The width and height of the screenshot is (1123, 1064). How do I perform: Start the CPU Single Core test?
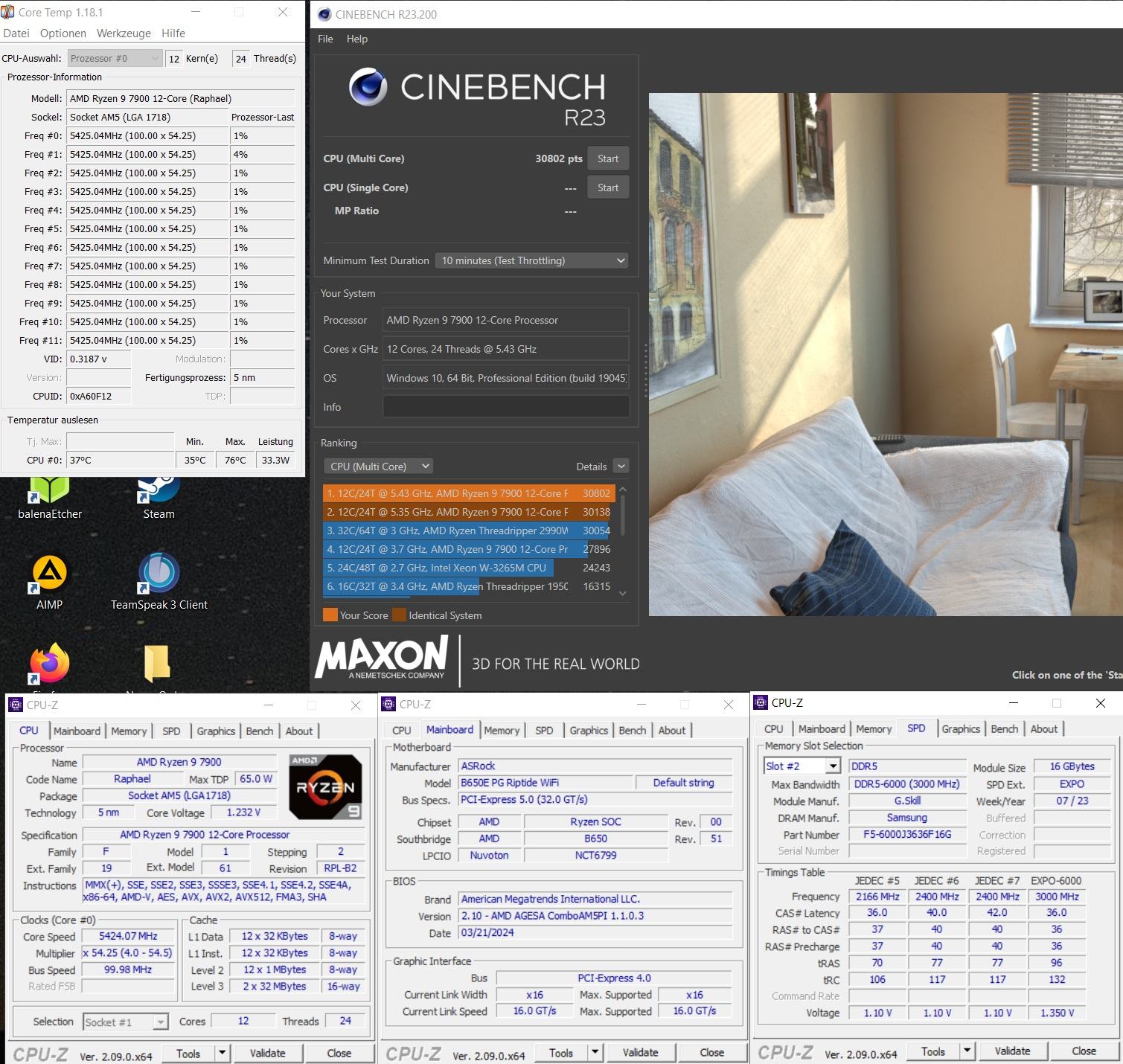(x=608, y=188)
